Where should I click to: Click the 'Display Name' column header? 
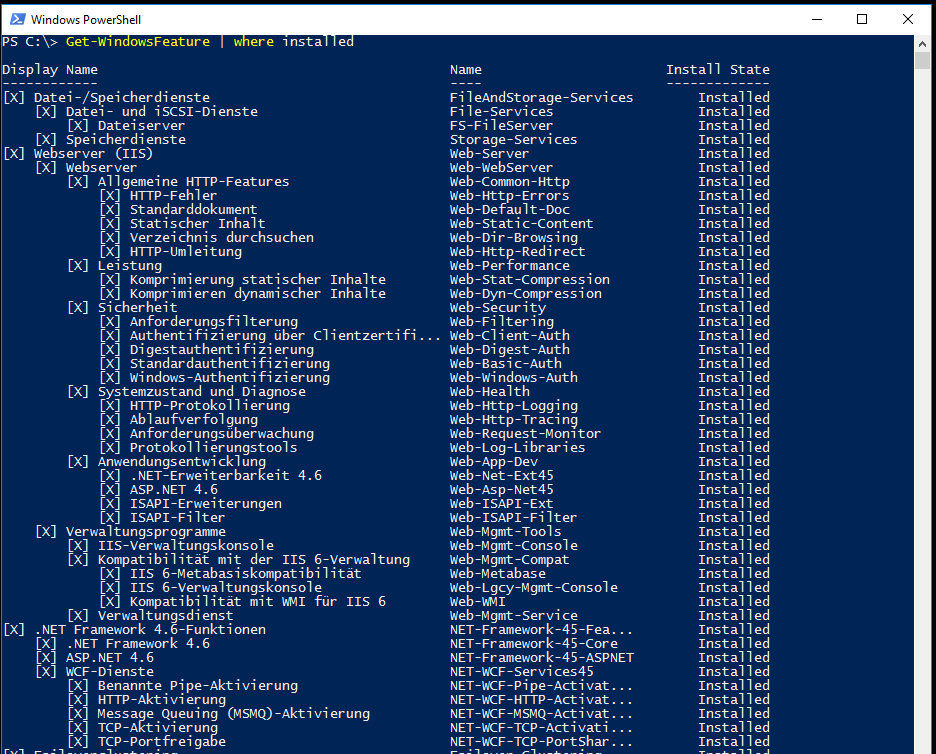(50, 70)
